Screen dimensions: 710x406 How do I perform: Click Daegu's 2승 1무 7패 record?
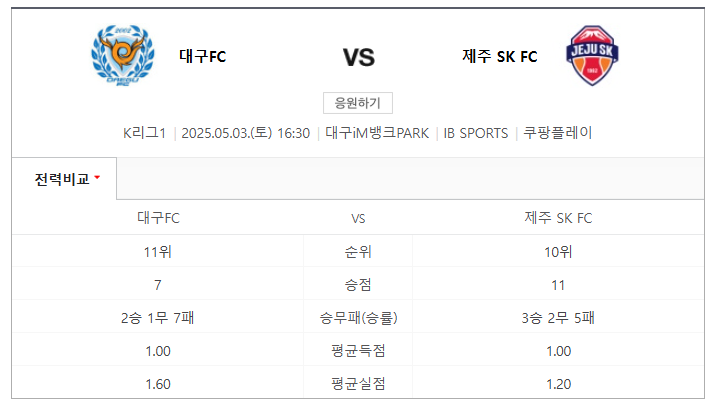click(x=157, y=318)
